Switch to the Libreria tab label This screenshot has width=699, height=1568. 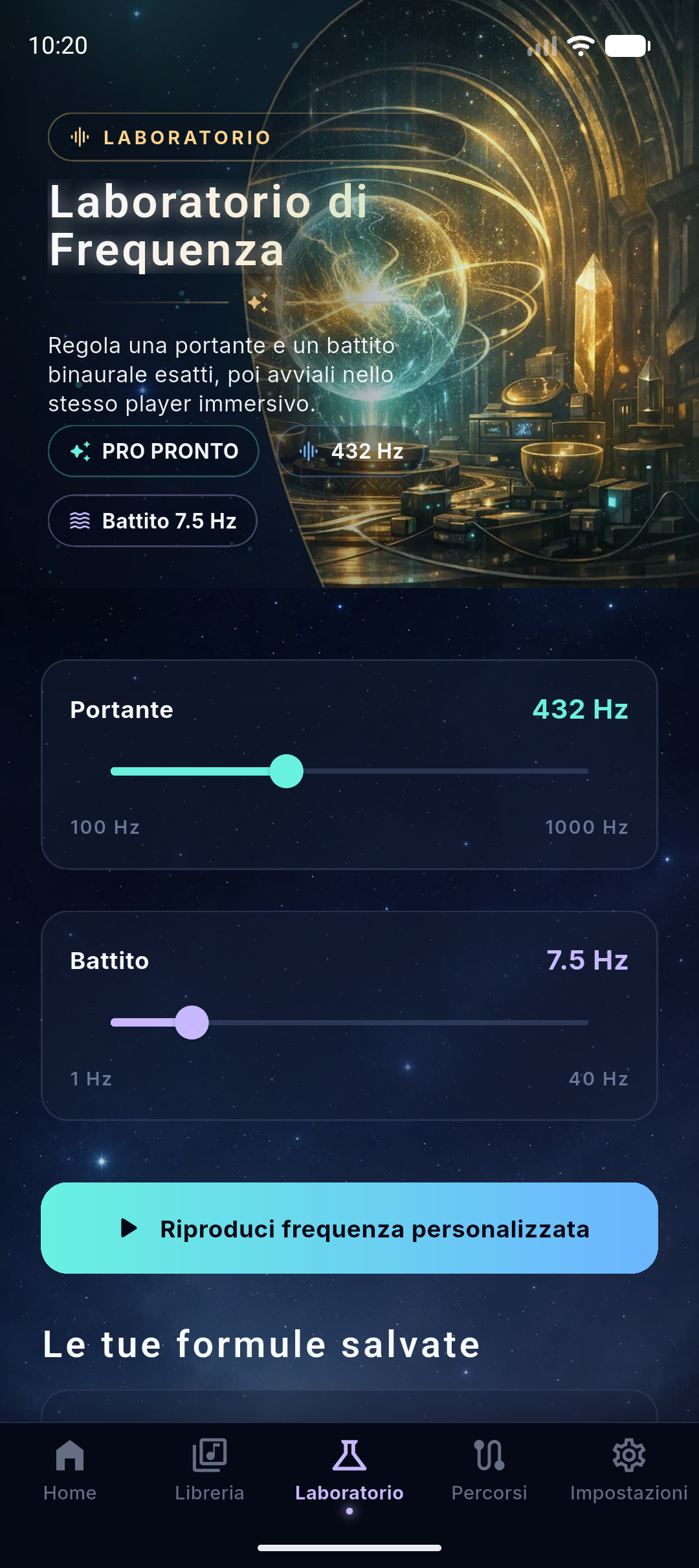(209, 1493)
